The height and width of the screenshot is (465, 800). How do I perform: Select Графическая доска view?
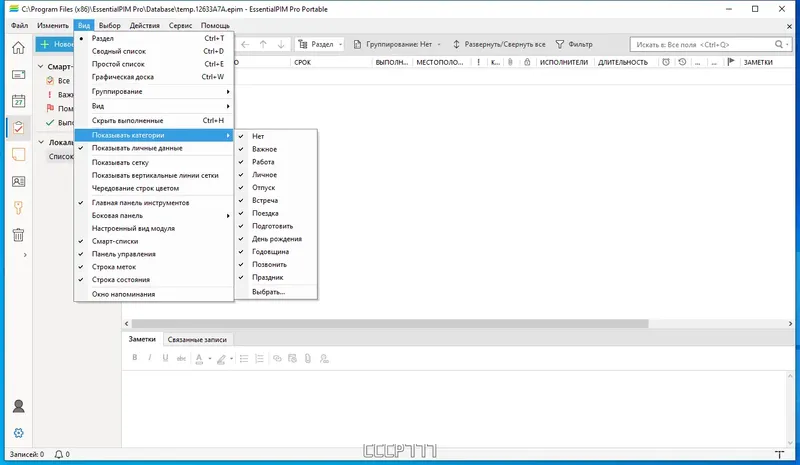[x=154, y=77]
